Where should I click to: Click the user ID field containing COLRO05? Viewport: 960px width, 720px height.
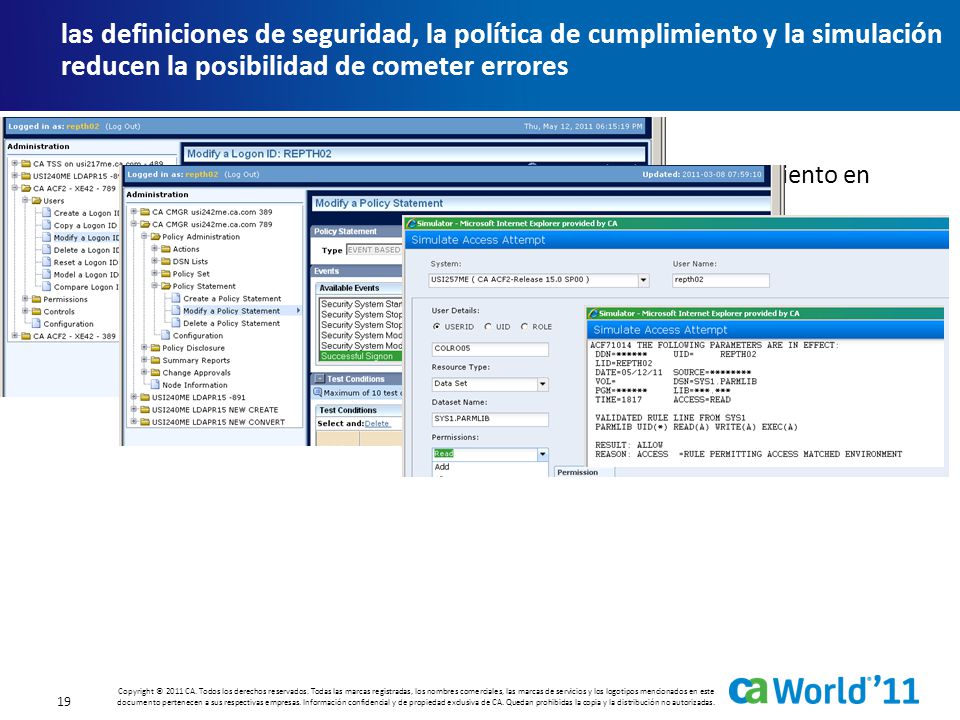490,348
